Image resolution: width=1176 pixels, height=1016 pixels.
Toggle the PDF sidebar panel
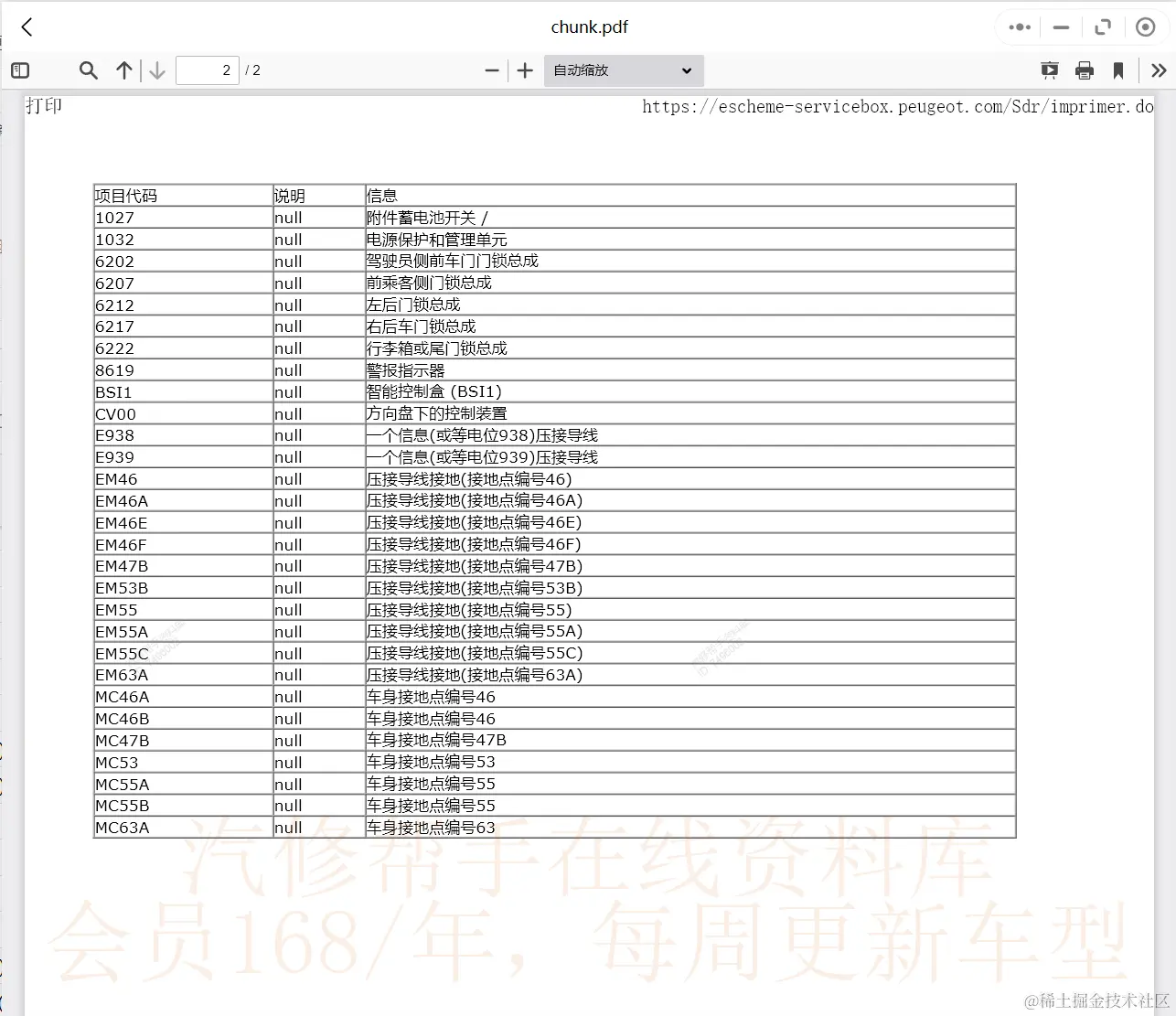[x=20, y=70]
